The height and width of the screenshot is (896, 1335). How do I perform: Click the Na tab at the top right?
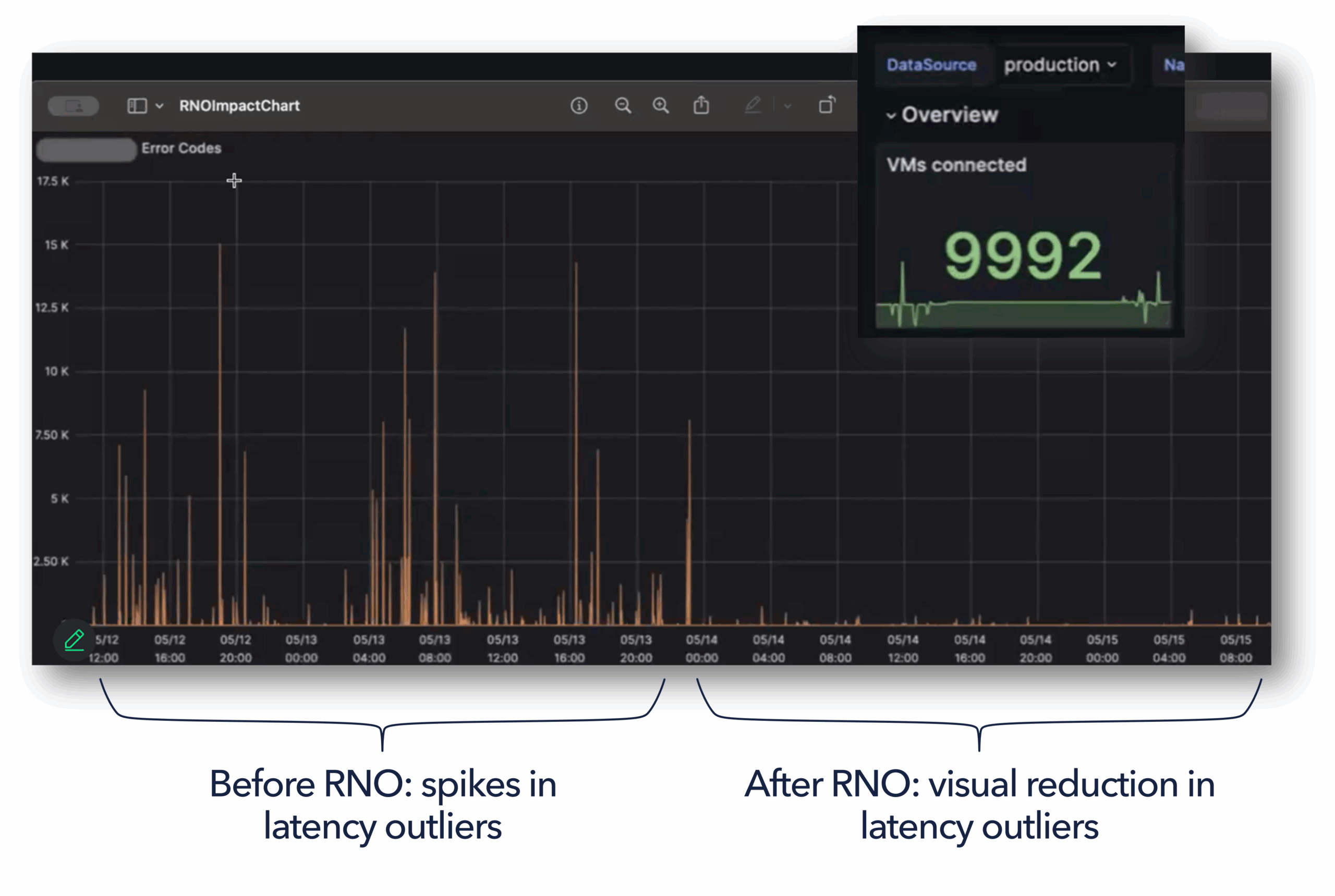1175,65
